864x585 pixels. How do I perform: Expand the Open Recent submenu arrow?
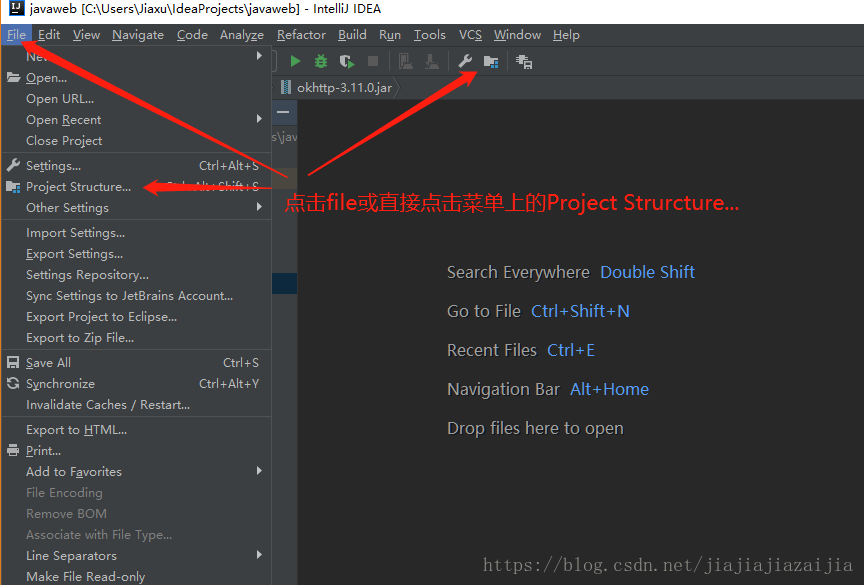coord(259,119)
